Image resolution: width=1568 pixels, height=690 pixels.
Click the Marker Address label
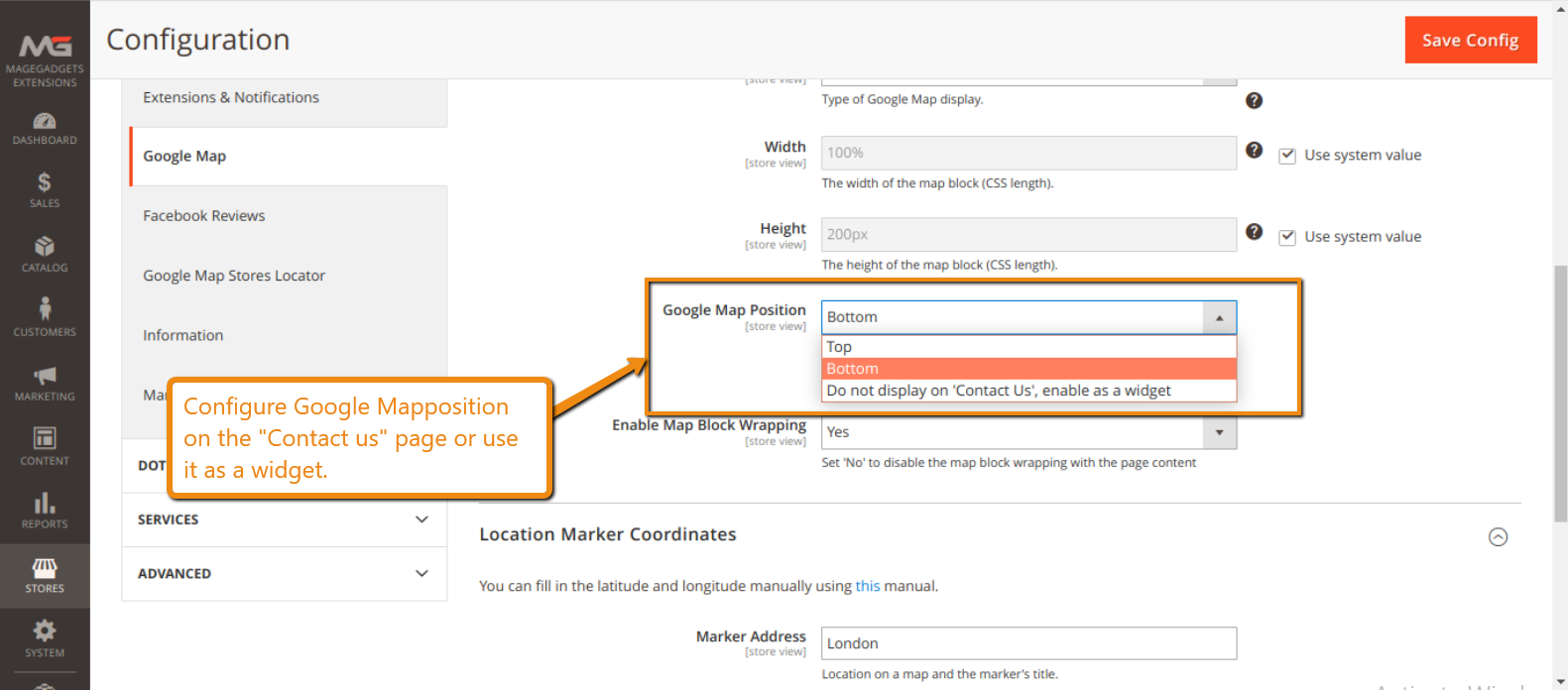751,636
